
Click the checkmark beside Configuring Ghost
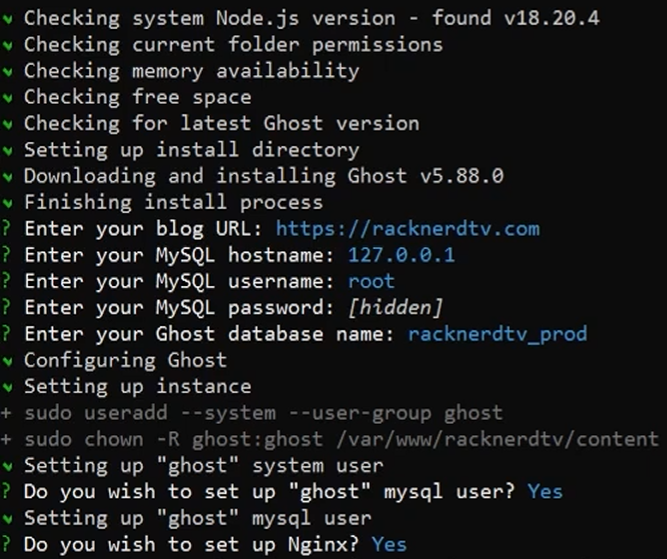tap(7, 362)
